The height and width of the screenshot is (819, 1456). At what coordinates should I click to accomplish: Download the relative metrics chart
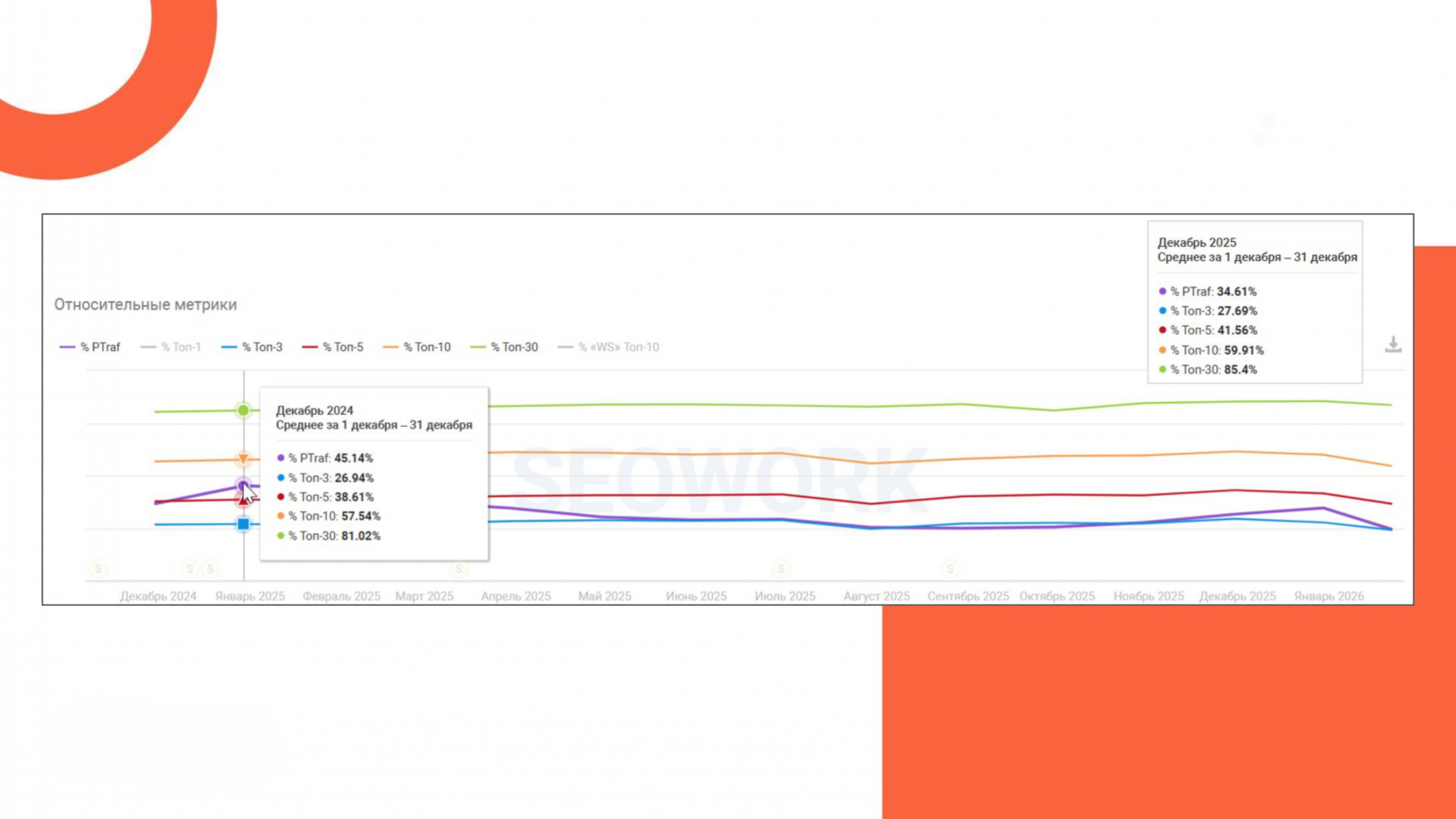[1393, 345]
